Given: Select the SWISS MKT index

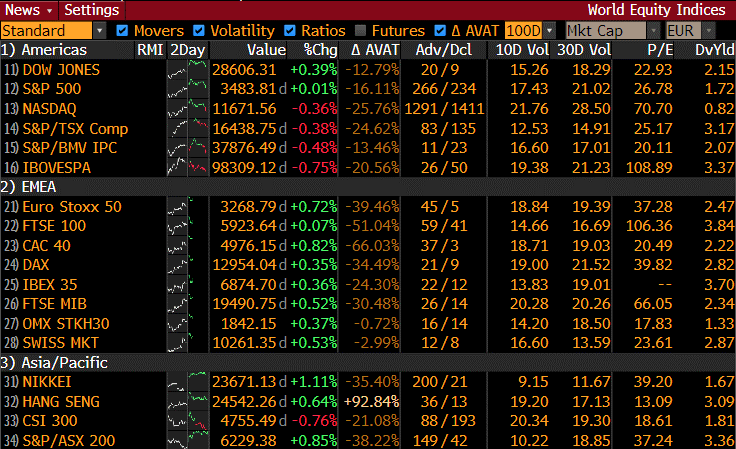Looking at the screenshot, I should tap(61, 343).
